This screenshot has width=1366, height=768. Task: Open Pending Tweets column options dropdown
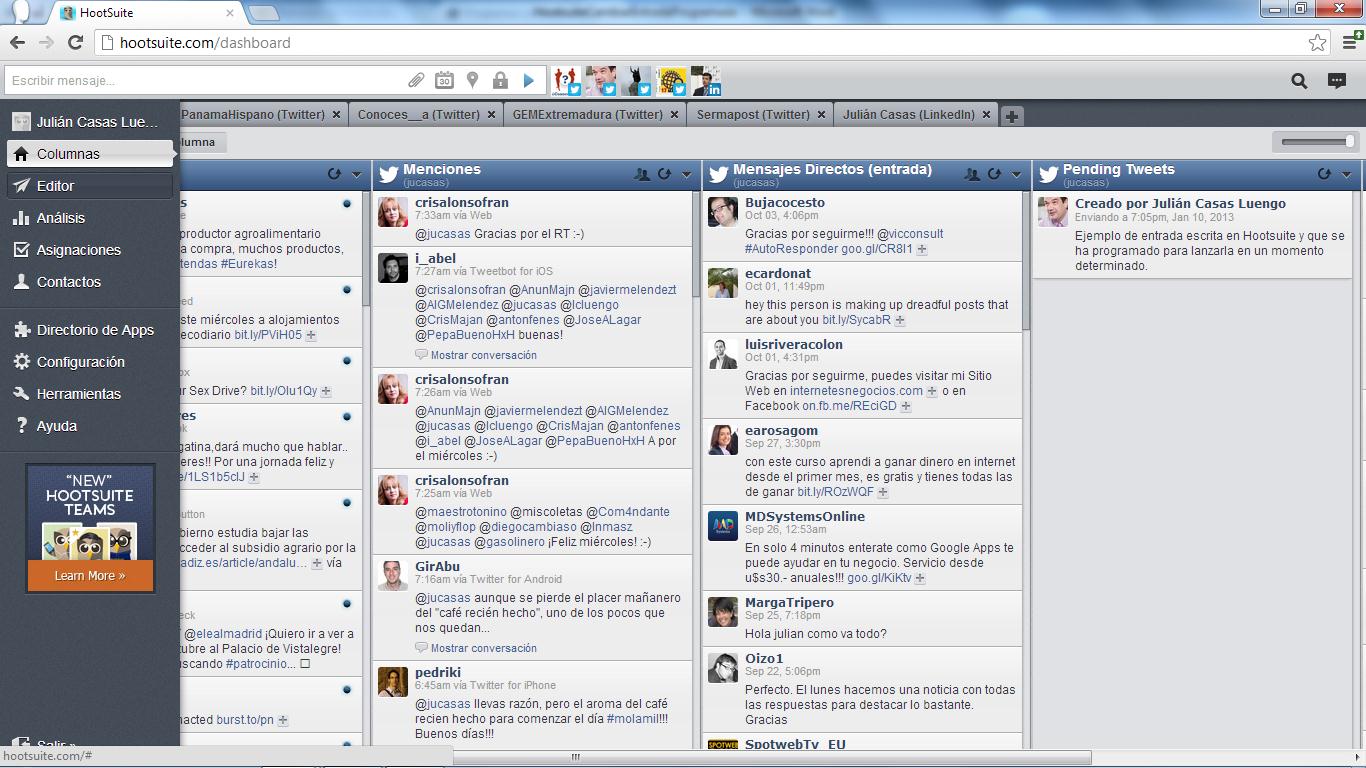click(1346, 174)
